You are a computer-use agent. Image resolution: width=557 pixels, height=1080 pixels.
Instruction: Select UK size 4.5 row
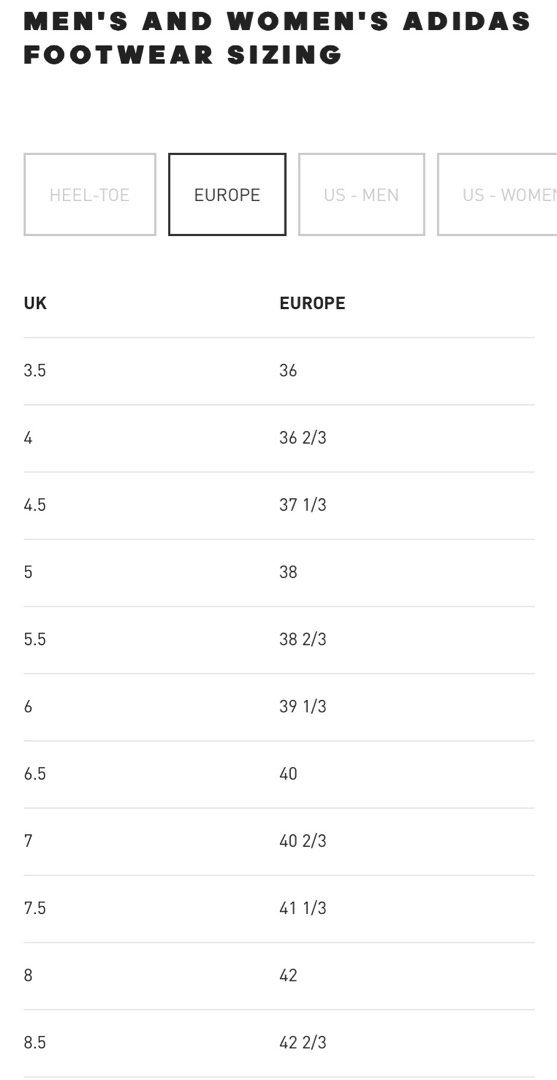[279, 505]
